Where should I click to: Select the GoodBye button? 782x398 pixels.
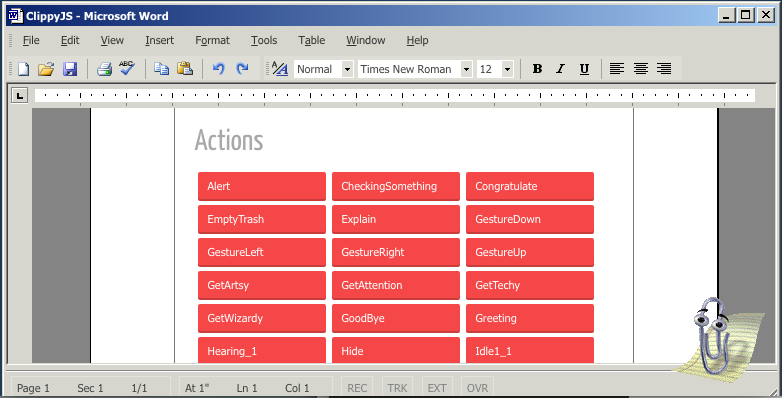[x=396, y=318]
